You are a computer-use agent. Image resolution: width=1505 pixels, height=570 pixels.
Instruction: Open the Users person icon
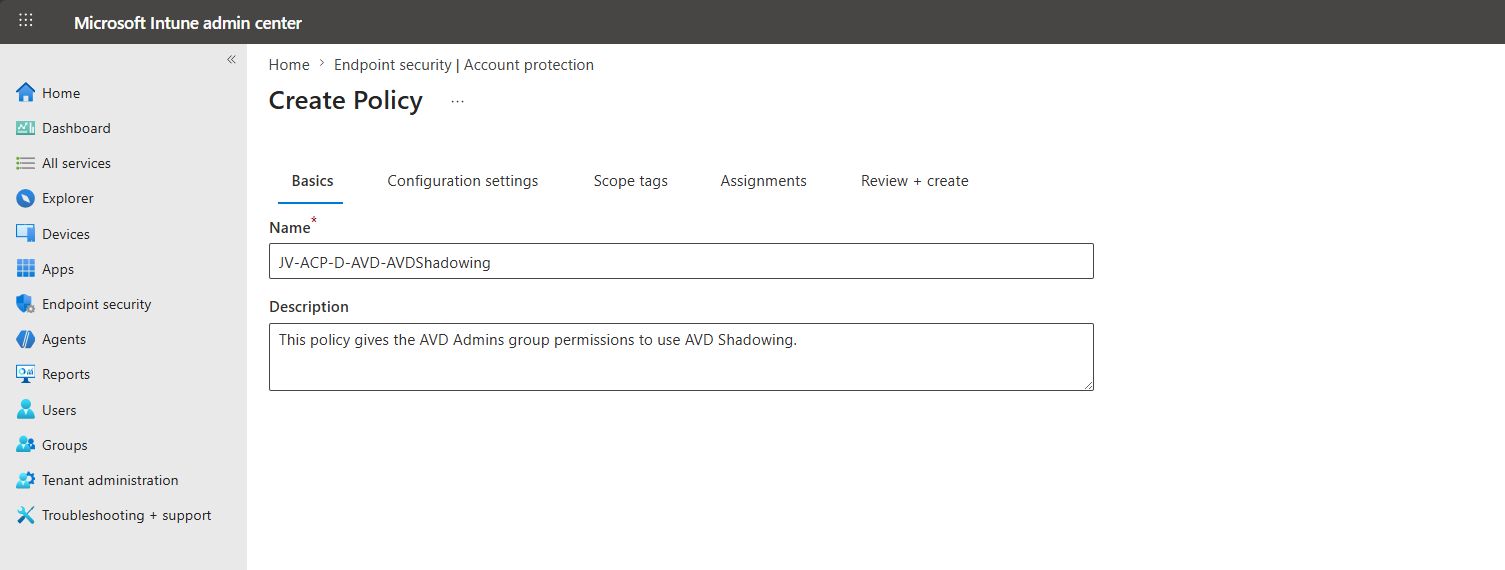(x=26, y=410)
